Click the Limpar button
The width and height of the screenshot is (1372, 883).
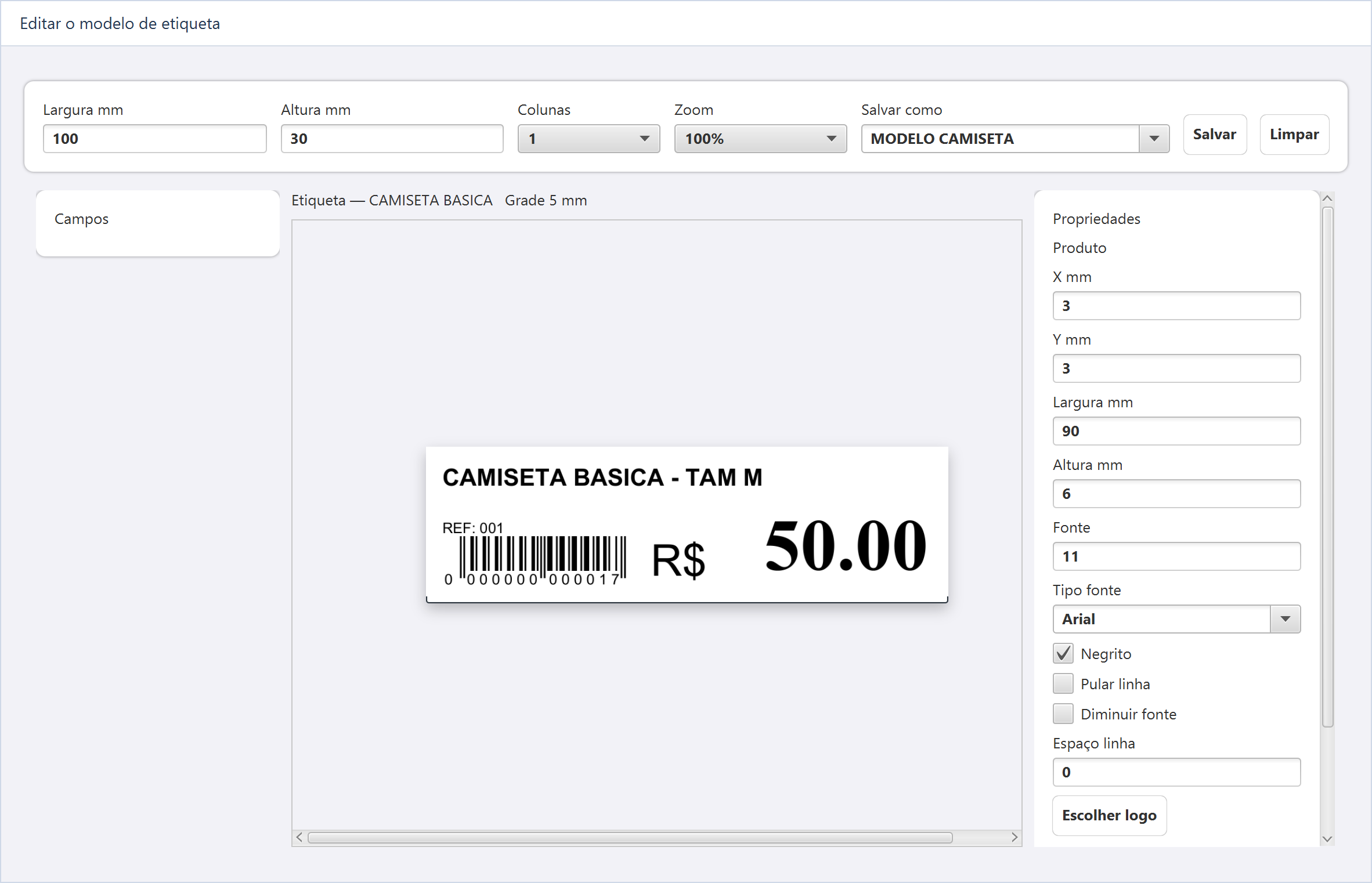tap(1294, 135)
